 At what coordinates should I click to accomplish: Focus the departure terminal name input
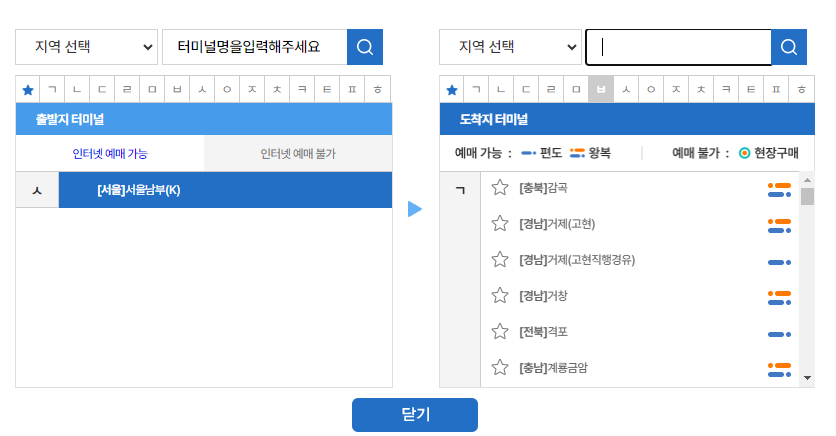tap(255, 47)
